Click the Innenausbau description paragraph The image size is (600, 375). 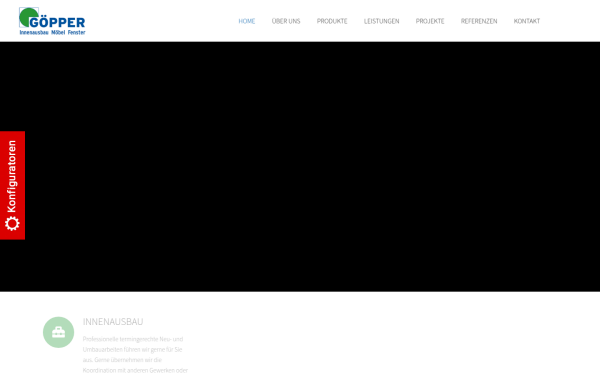tap(135, 355)
